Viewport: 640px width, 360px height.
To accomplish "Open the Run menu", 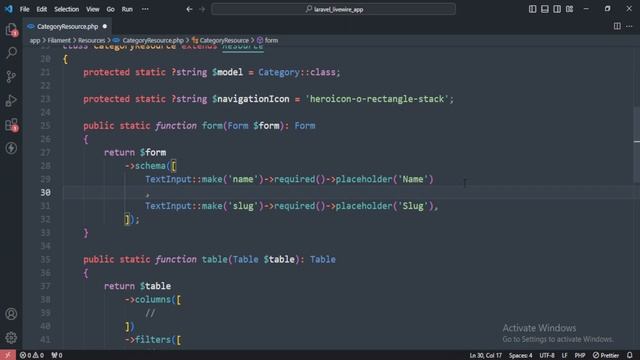I will [x=127, y=9].
